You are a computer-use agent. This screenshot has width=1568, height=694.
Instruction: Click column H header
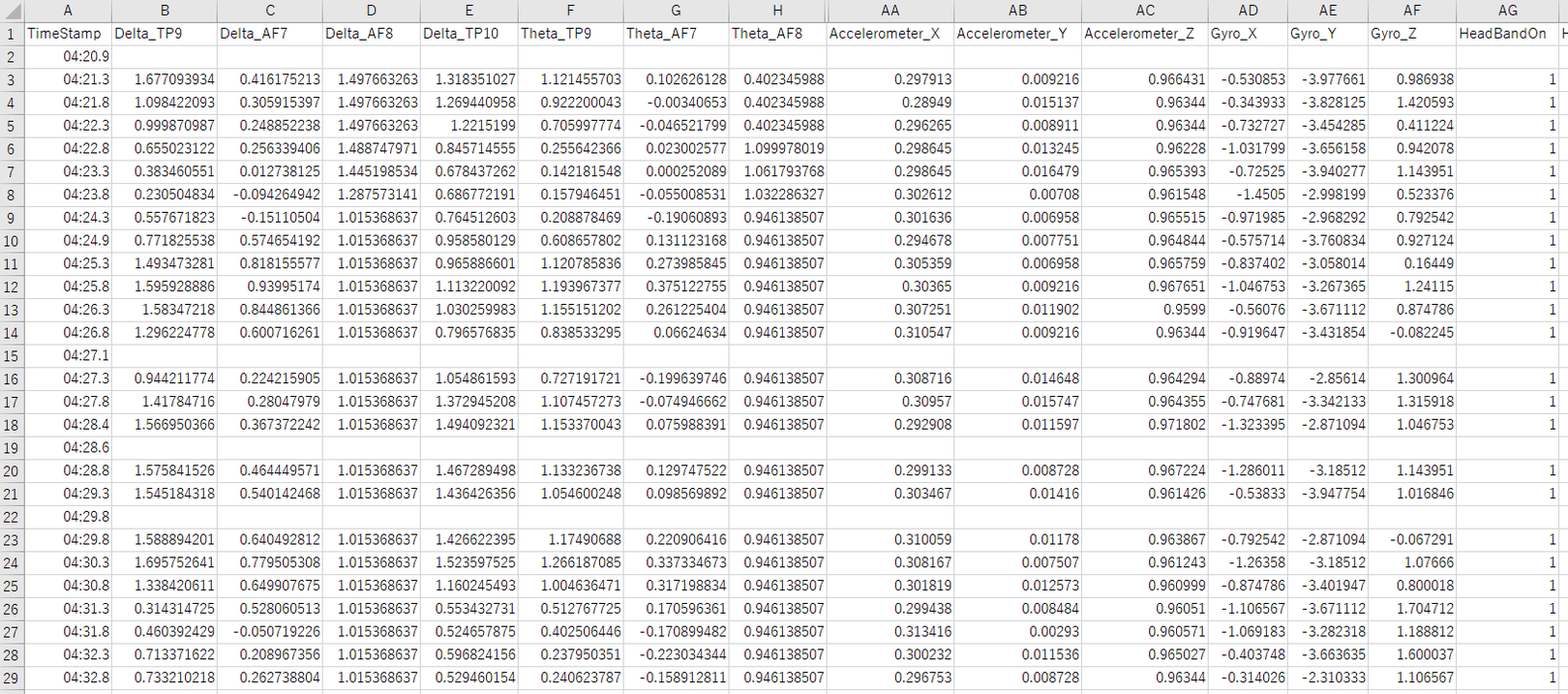click(x=777, y=10)
